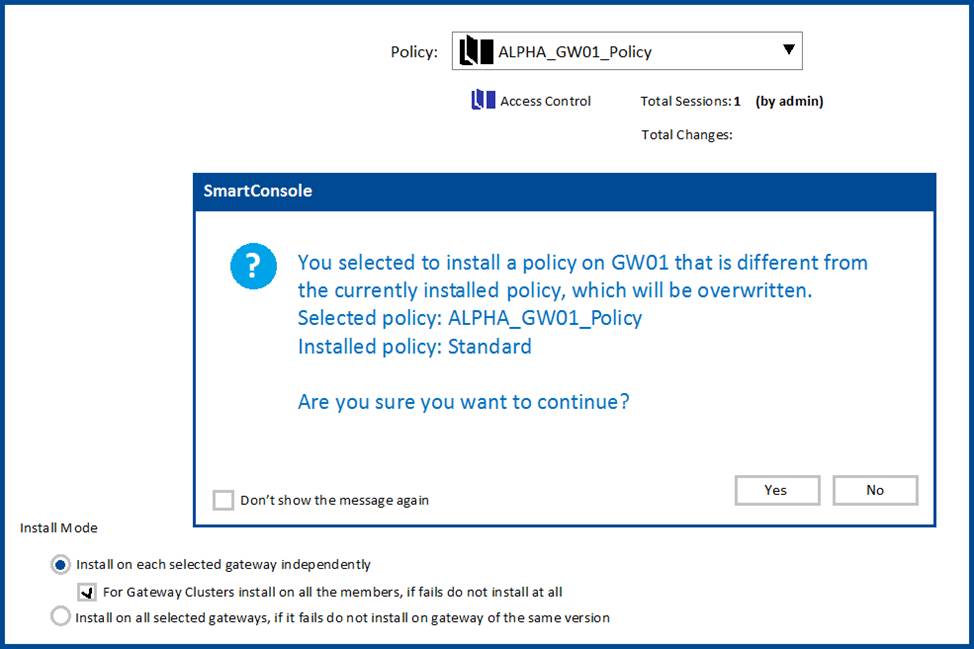Click the Access Control blade icon

coord(484,100)
